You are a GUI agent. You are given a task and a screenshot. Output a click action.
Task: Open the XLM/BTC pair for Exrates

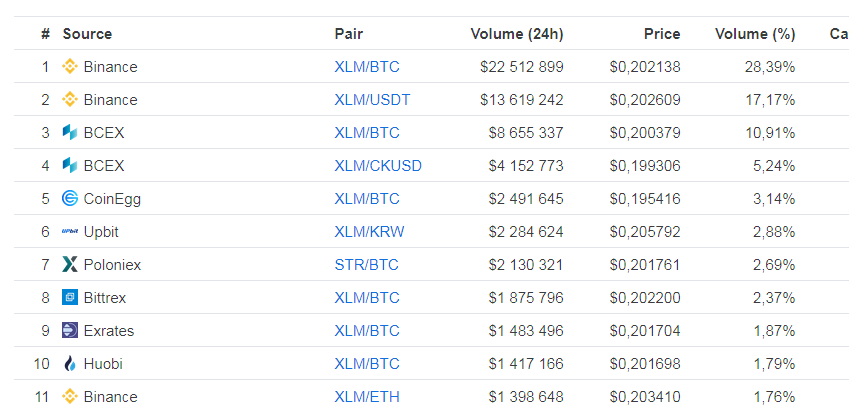click(367, 331)
